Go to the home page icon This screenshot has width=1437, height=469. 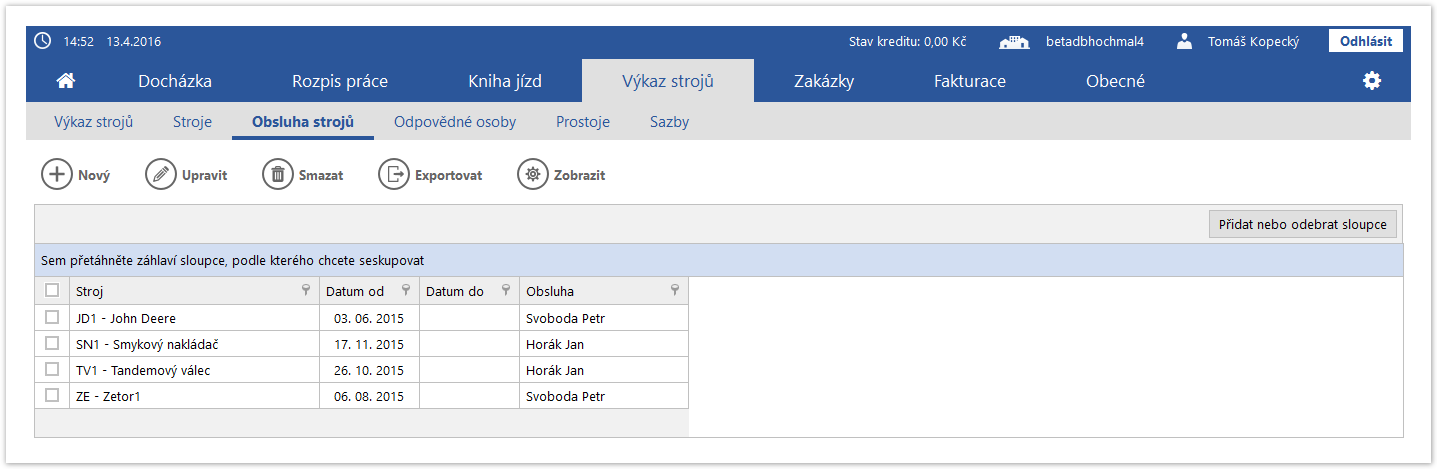67,81
